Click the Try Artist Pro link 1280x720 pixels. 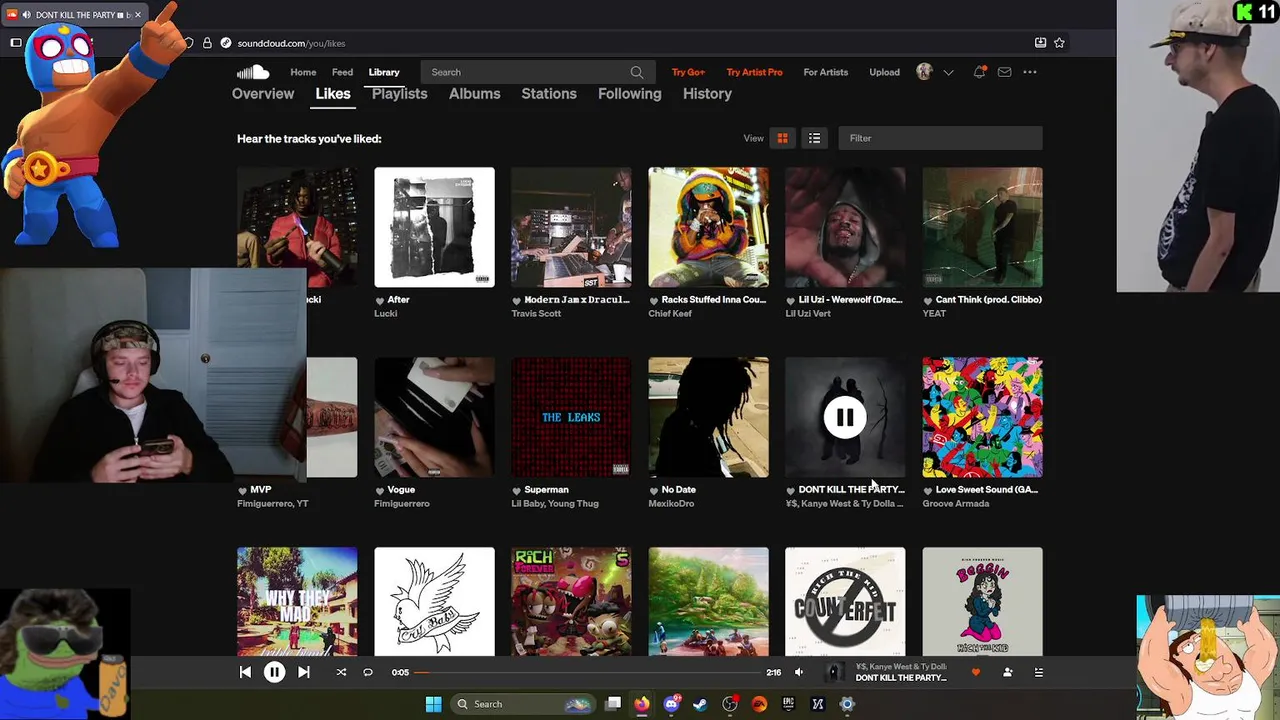click(754, 72)
